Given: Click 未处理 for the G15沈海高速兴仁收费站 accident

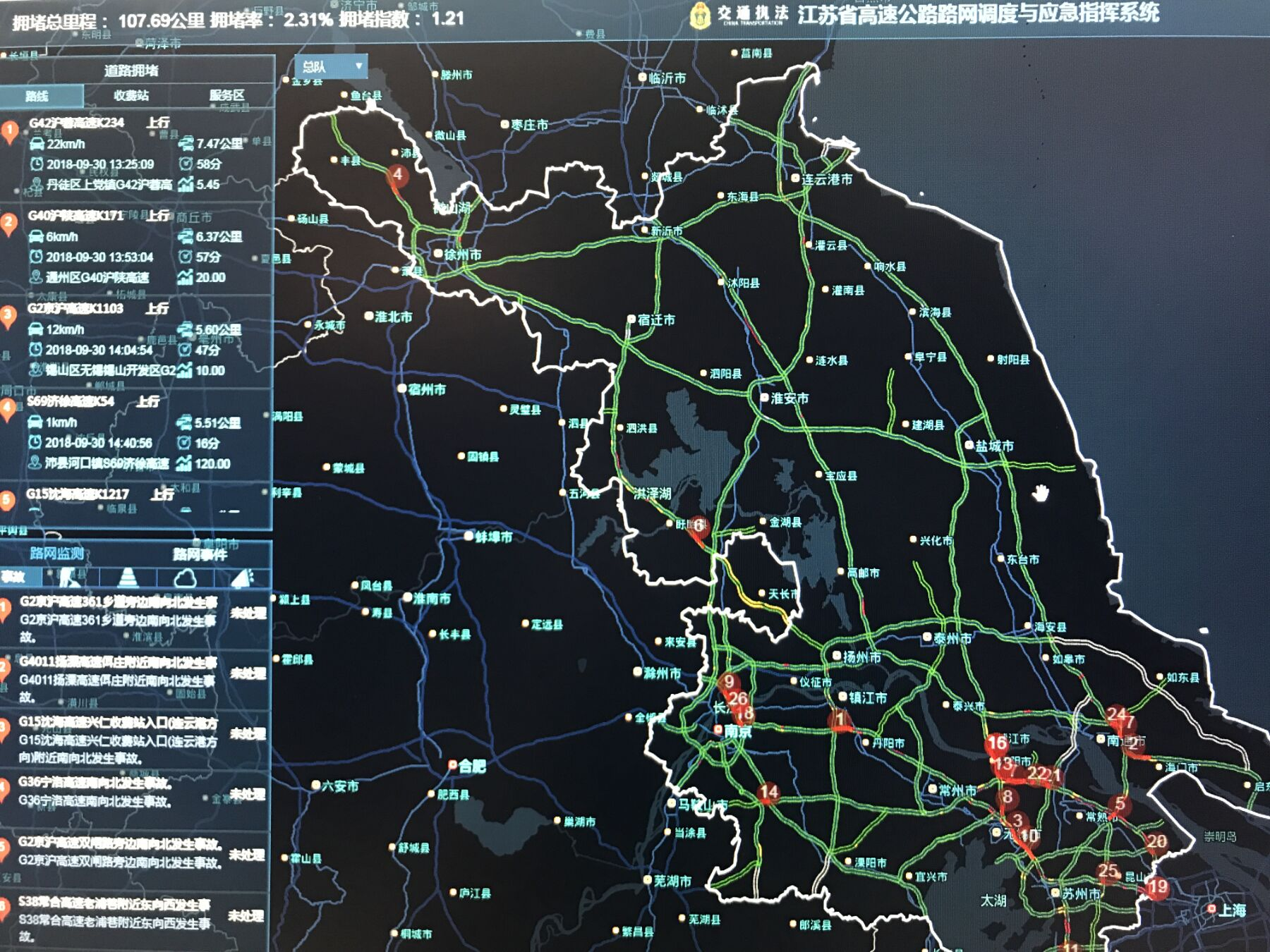Looking at the screenshot, I should pyautogui.click(x=248, y=734).
